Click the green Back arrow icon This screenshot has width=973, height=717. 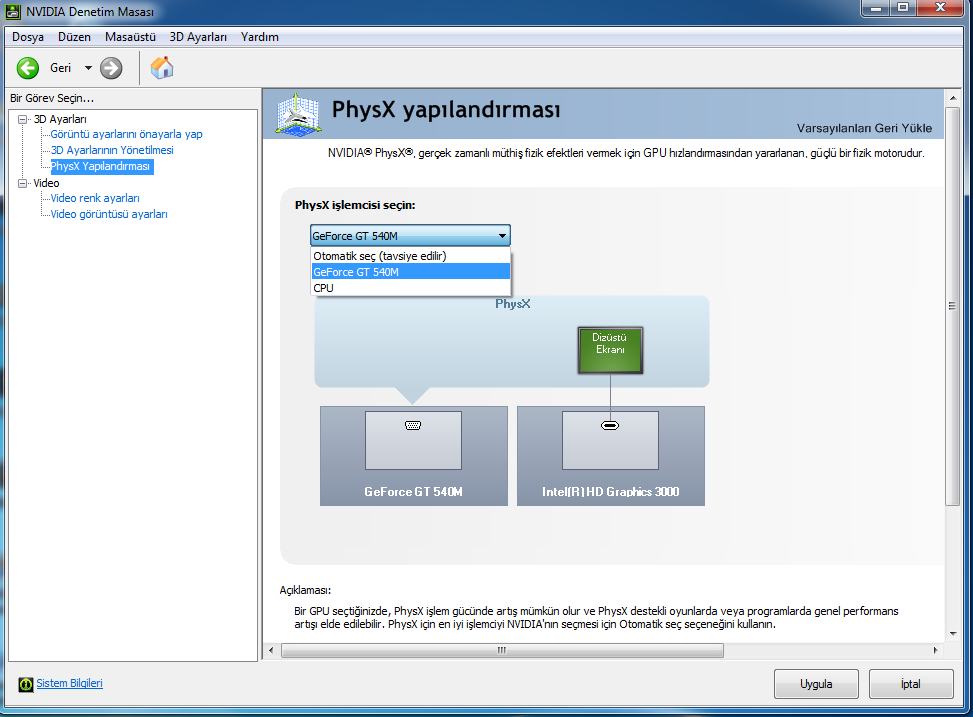[x=28, y=68]
